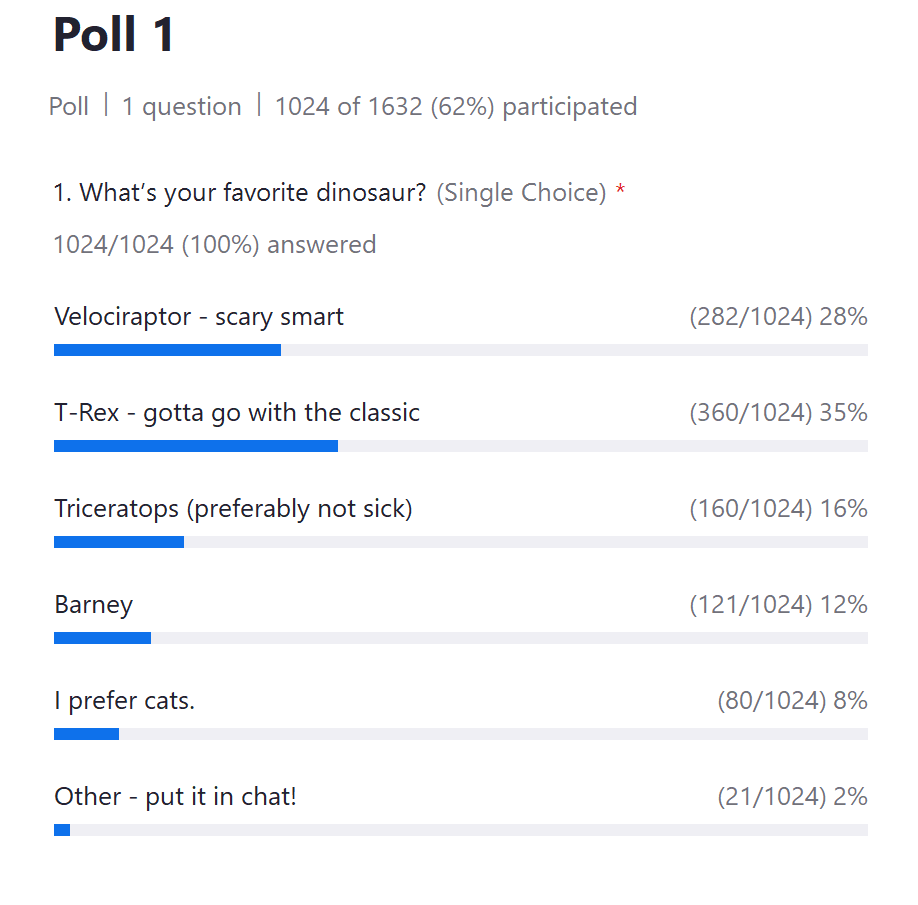Click the Triceratops result progress bar
The height and width of the screenshot is (905, 918).
tap(460, 542)
